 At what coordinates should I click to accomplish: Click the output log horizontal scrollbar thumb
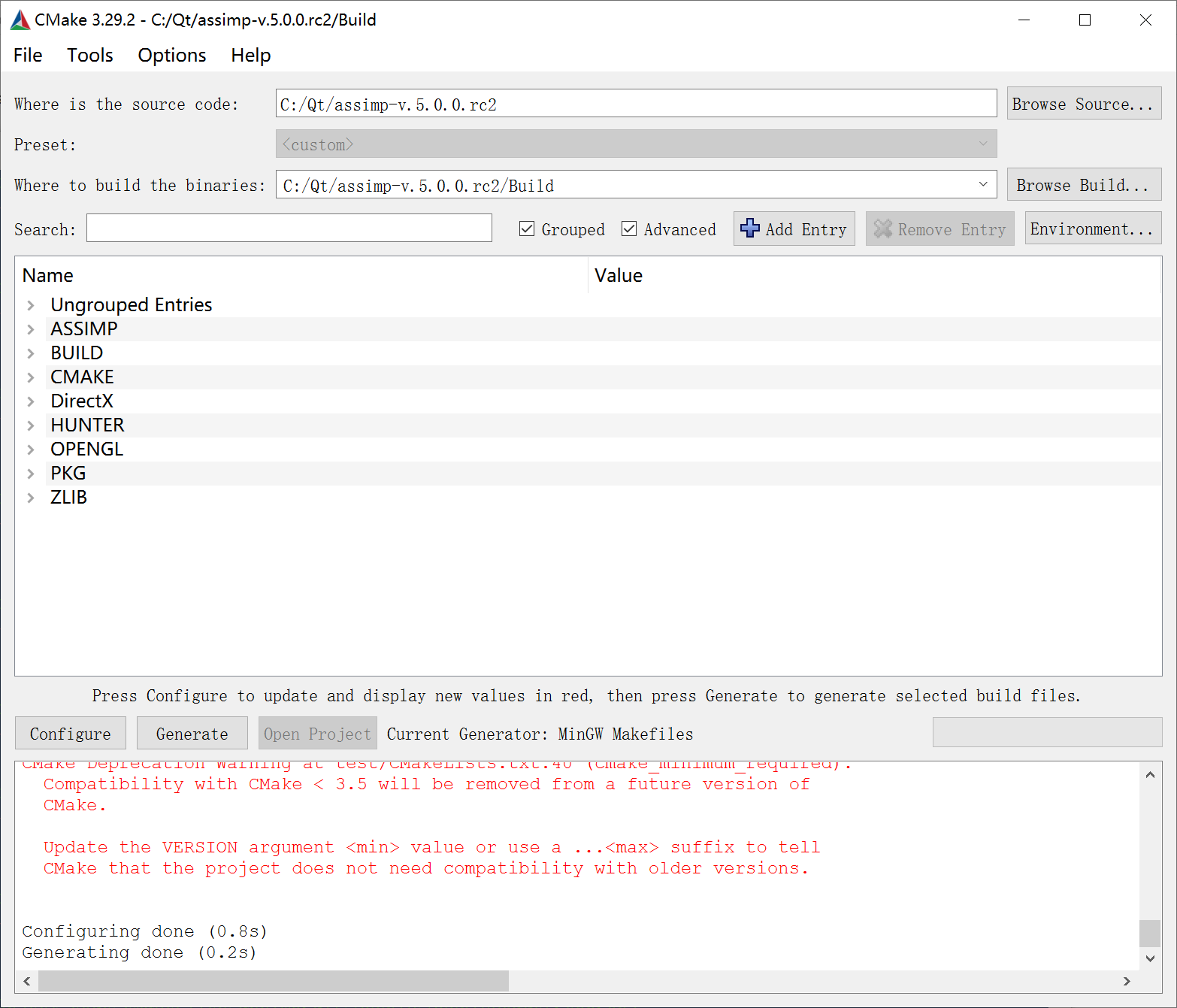click(274, 981)
